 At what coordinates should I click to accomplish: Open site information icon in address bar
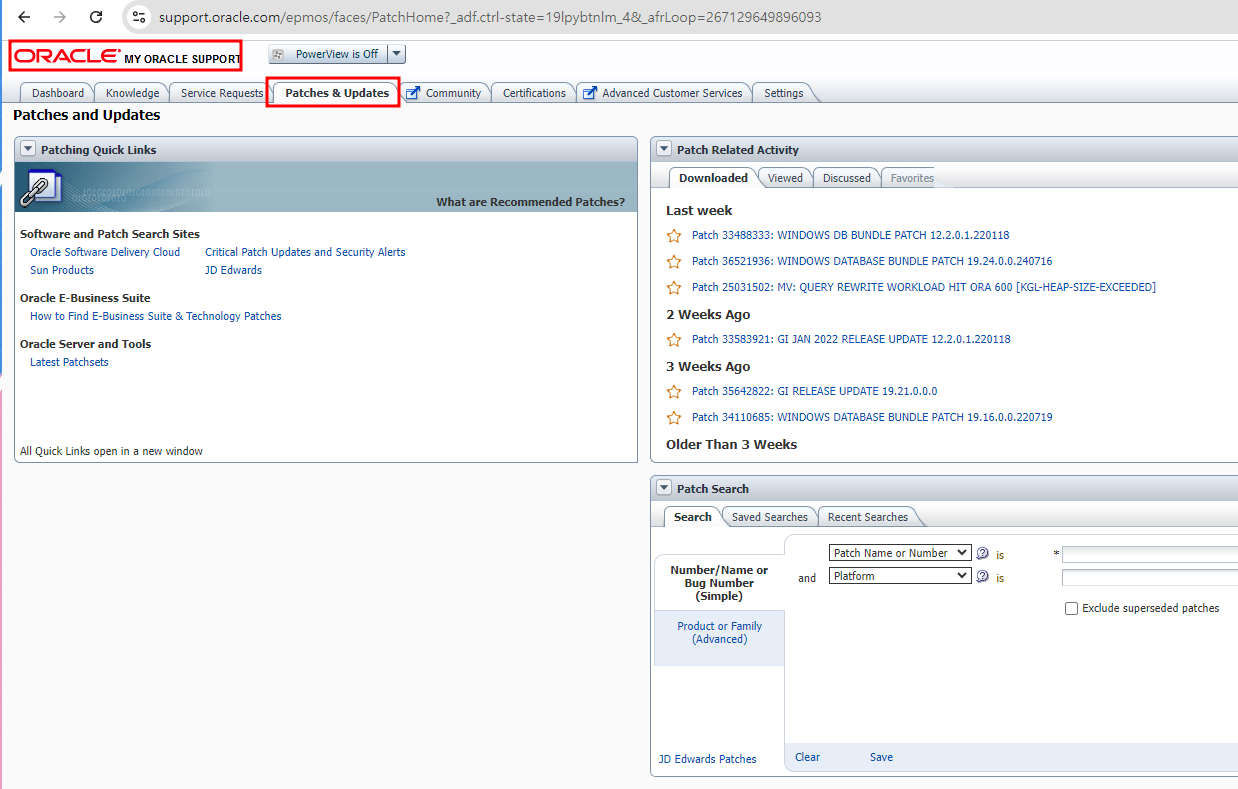click(x=140, y=17)
